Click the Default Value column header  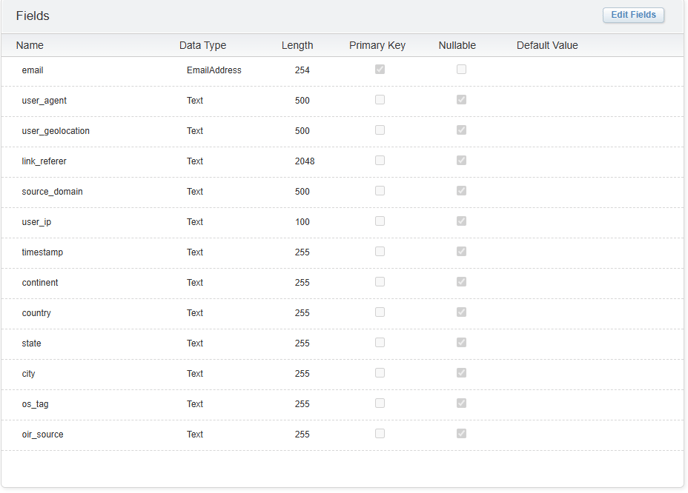pyautogui.click(x=547, y=46)
